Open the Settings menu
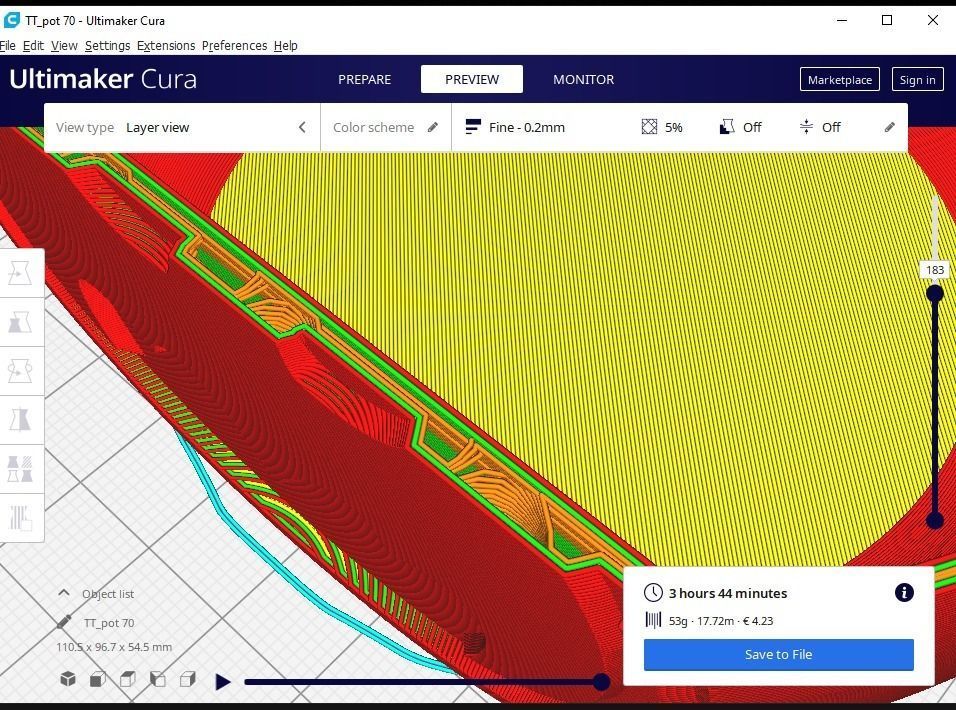 click(107, 46)
